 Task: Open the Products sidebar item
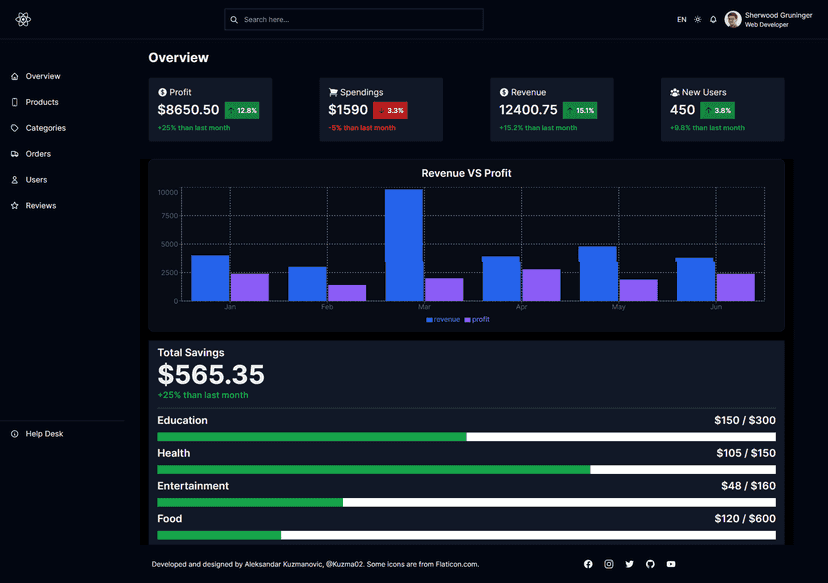coord(41,102)
